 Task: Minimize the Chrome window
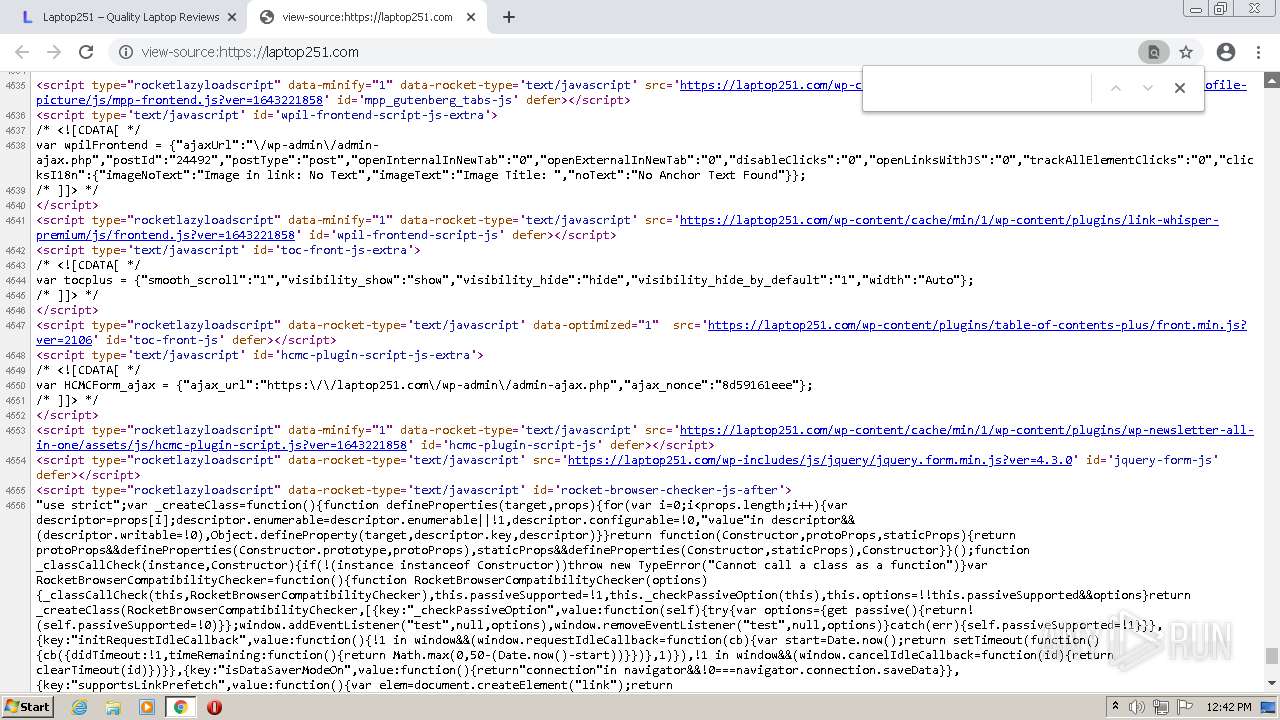coord(1196,9)
